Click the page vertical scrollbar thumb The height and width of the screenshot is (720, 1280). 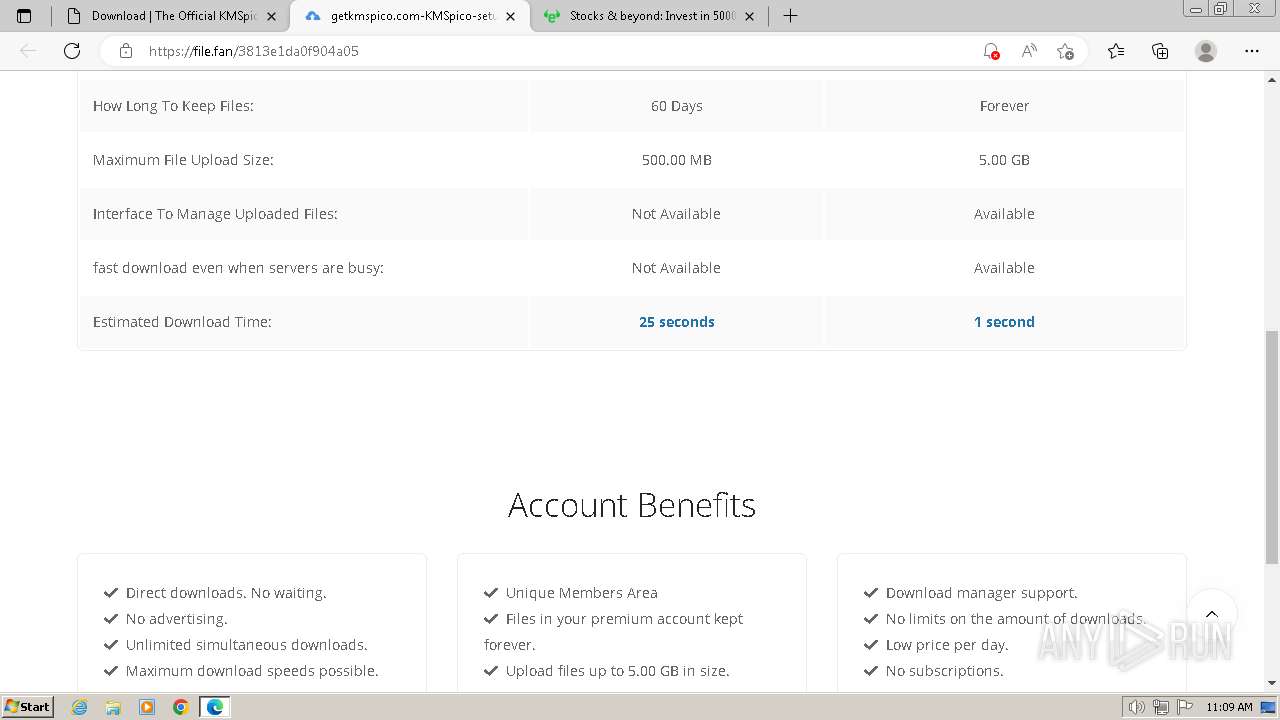coord(1272,447)
